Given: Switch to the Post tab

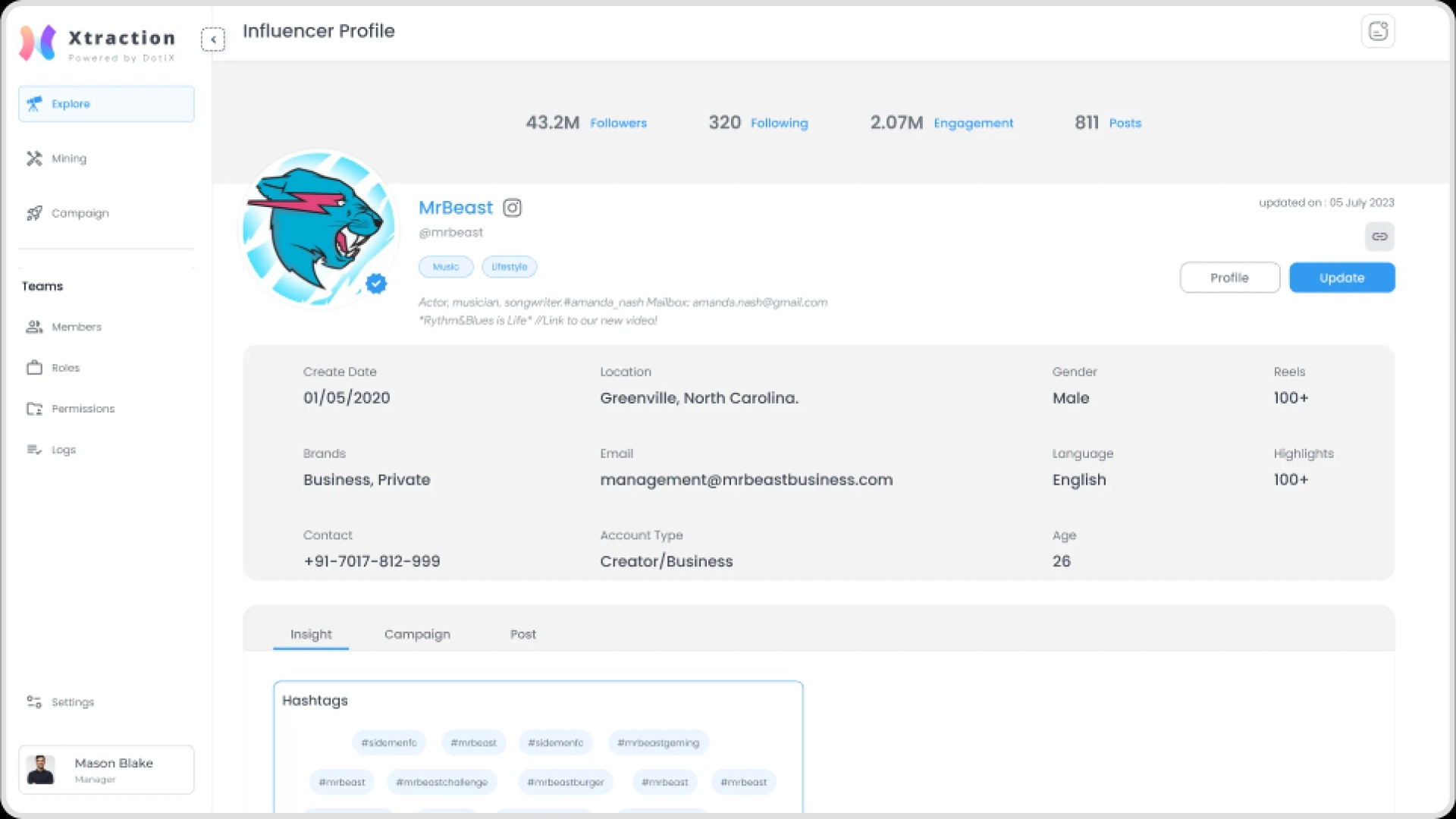Looking at the screenshot, I should click(x=523, y=634).
